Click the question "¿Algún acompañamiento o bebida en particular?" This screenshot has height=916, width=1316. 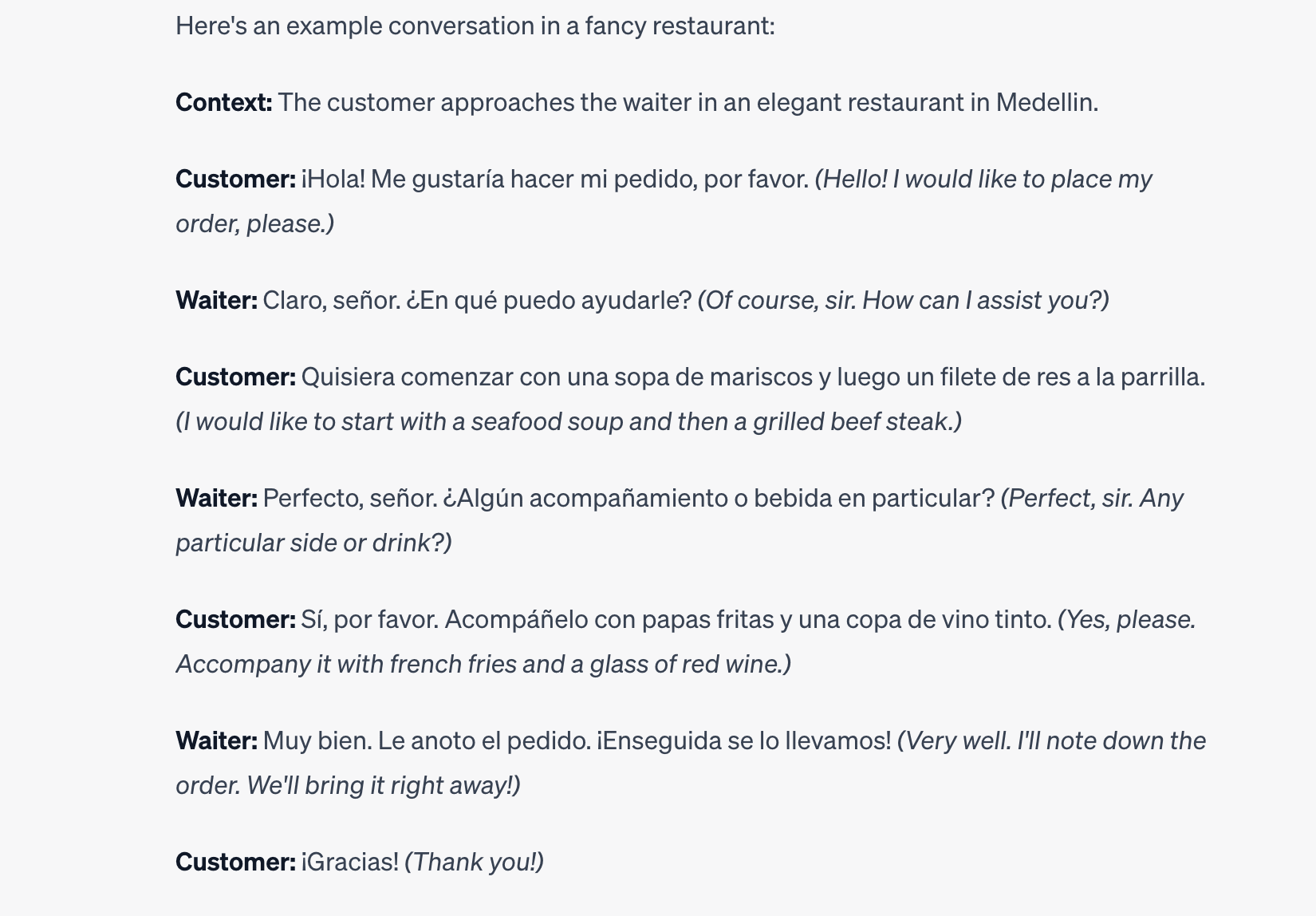pyautogui.click(x=719, y=499)
